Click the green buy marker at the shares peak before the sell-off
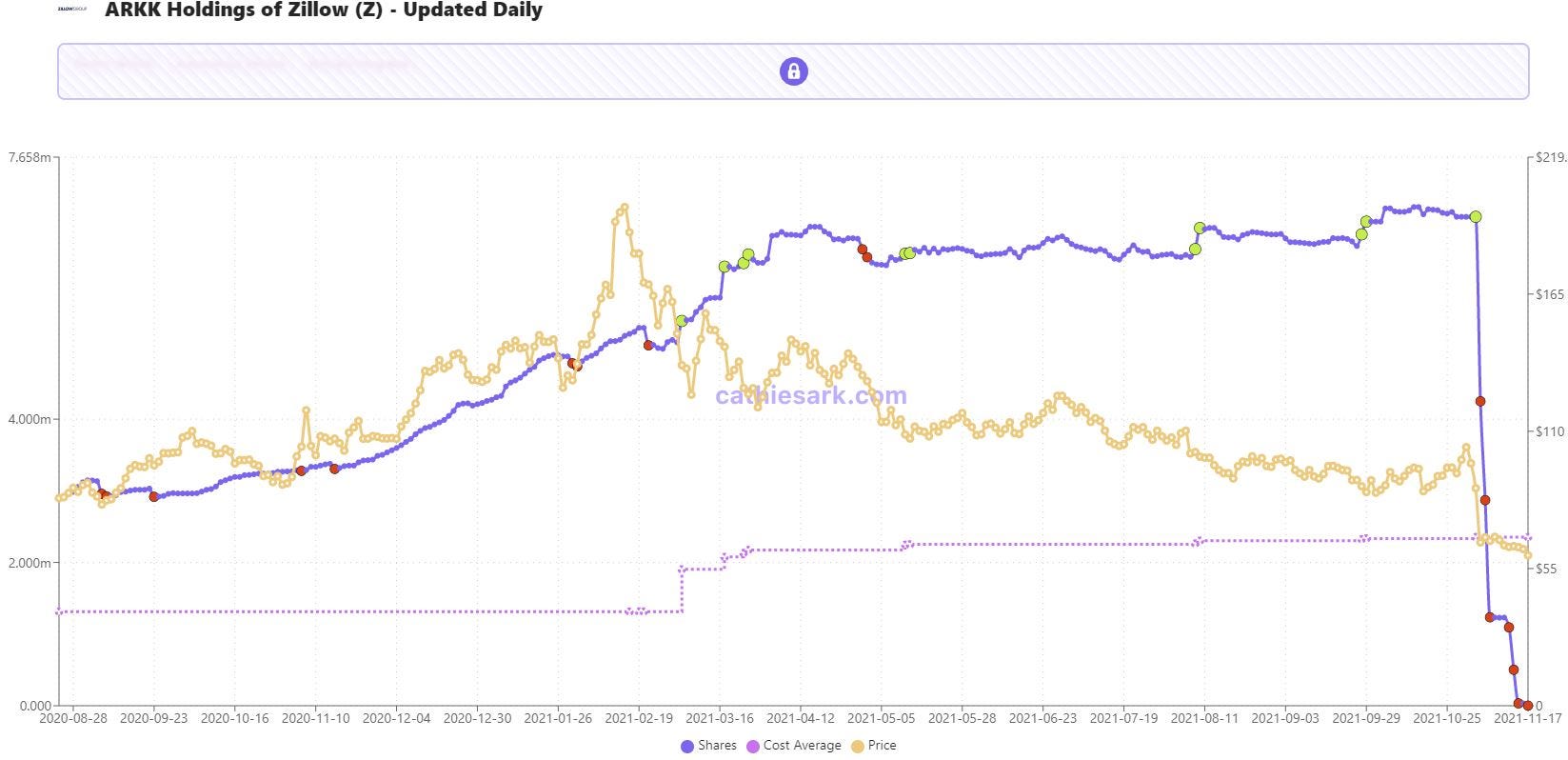 pyautogui.click(x=1476, y=217)
